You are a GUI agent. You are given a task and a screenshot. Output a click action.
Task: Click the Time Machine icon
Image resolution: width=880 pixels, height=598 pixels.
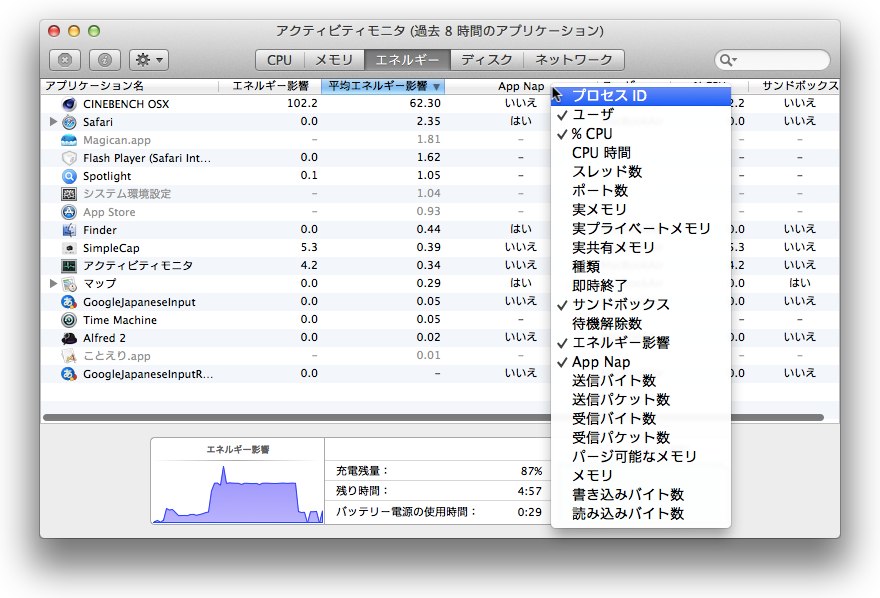(69, 320)
